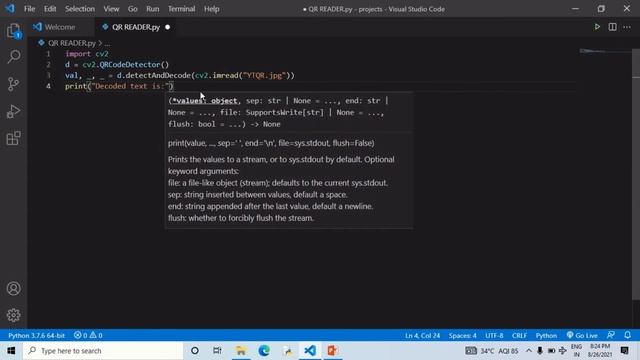
Task: Open File Explorer on taskbar
Action: point(241,351)
